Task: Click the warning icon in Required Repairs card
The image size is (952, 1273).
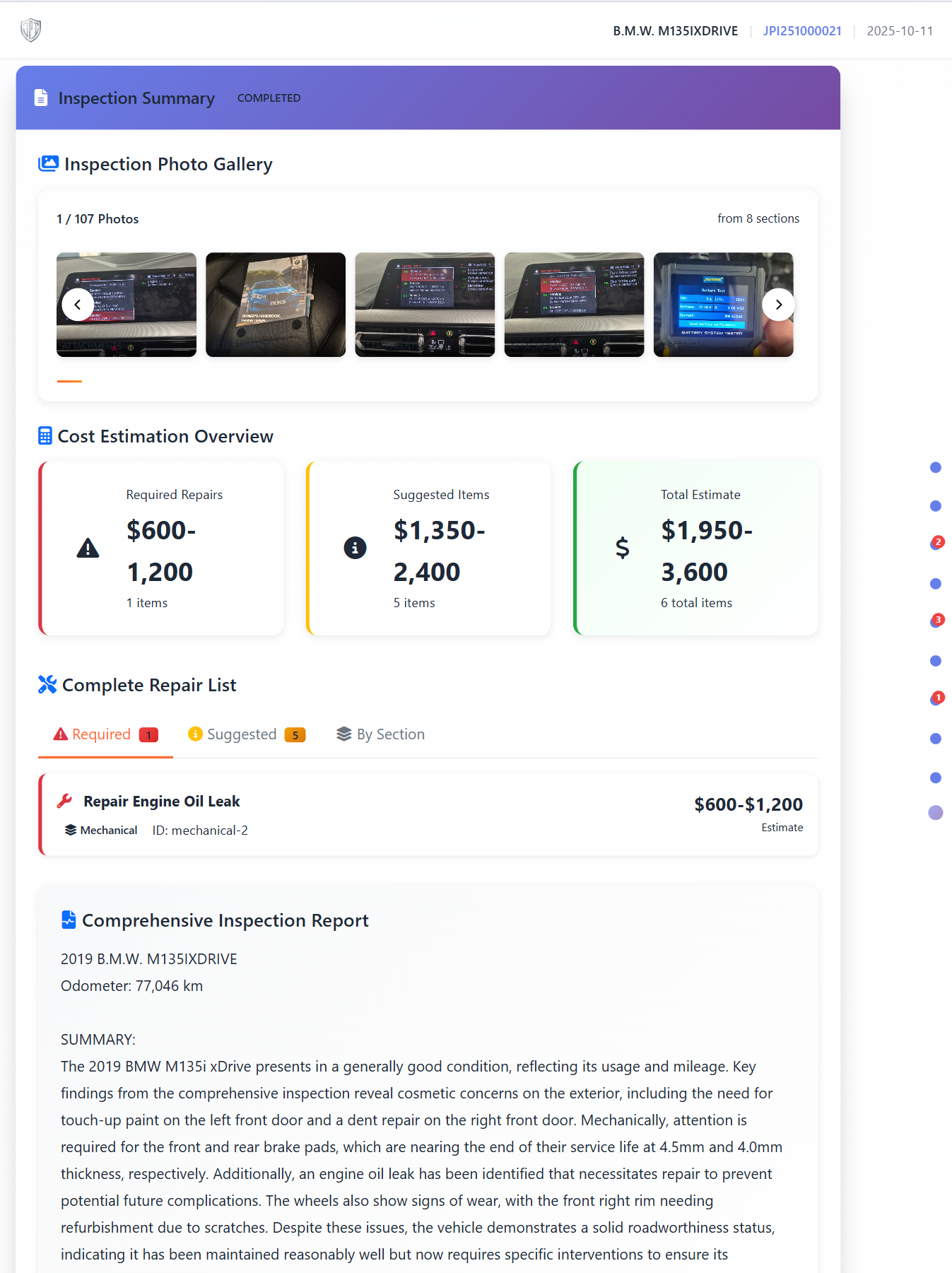Action: (88, 548)
